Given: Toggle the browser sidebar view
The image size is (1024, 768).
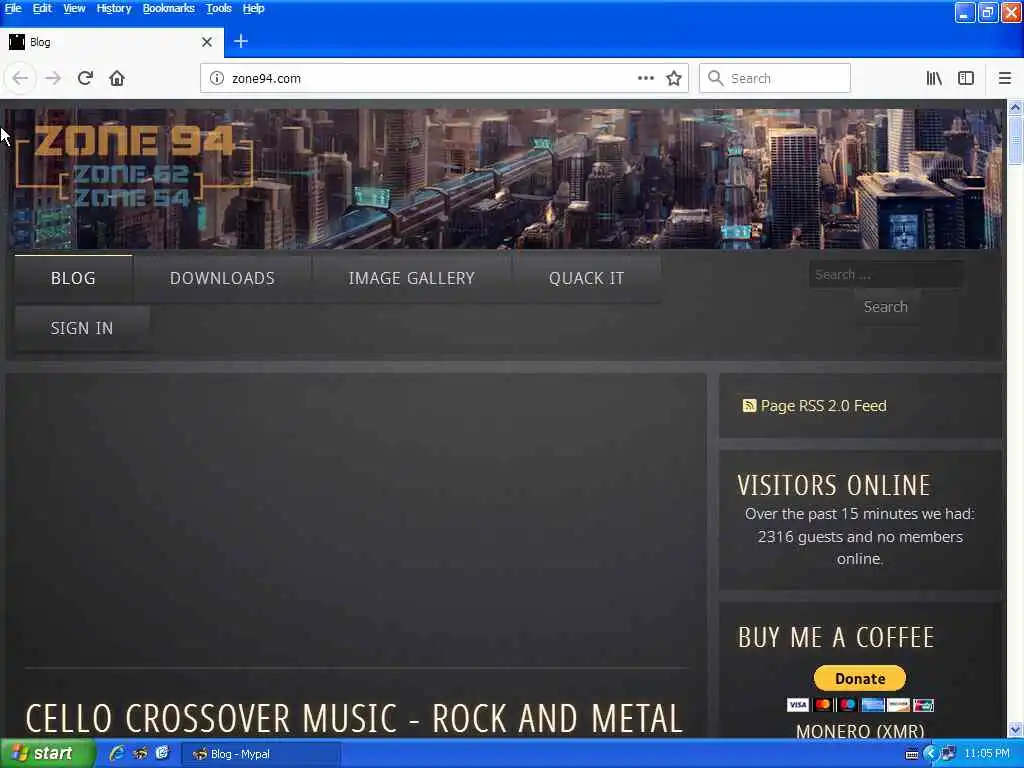Looking at the screenshot, I should [966, 78].
